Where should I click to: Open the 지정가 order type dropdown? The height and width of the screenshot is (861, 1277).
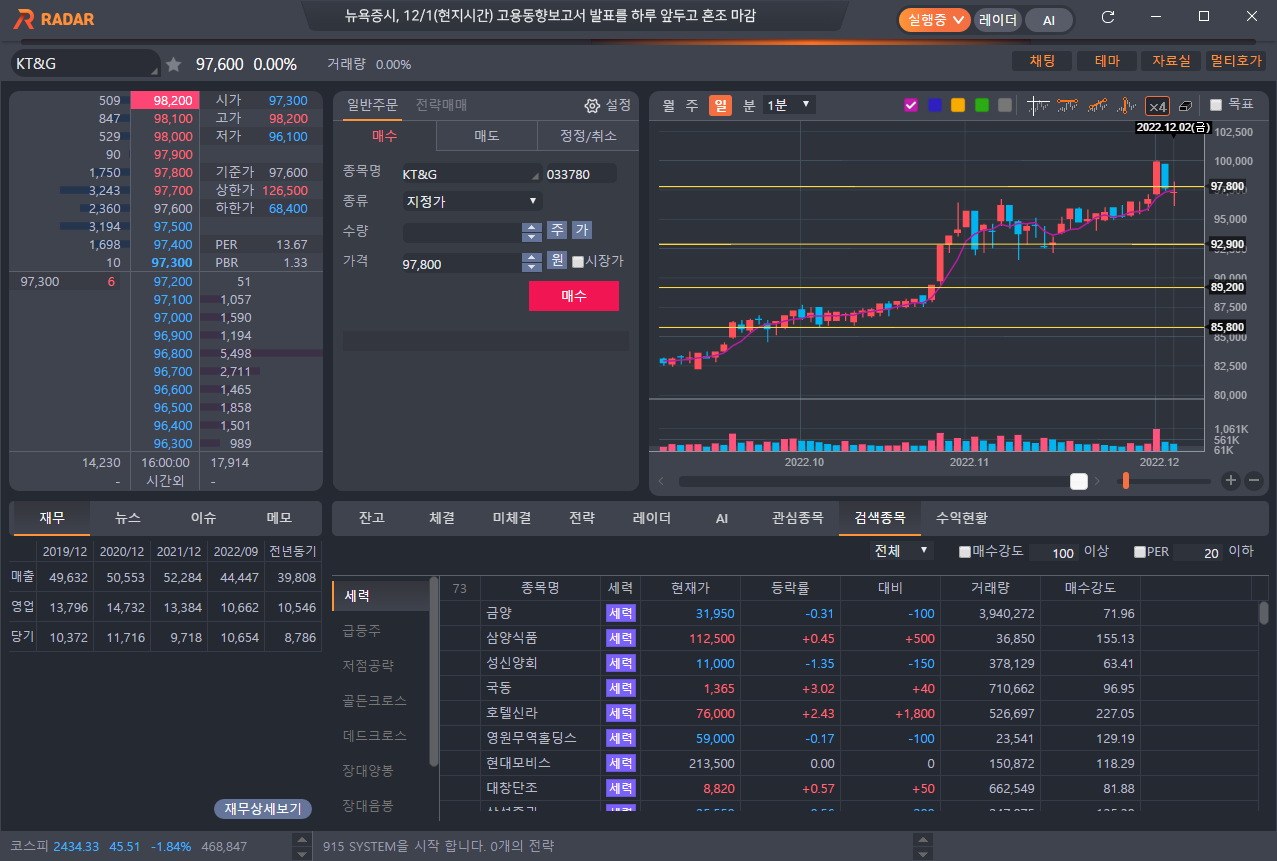click(x=472, y=201)
